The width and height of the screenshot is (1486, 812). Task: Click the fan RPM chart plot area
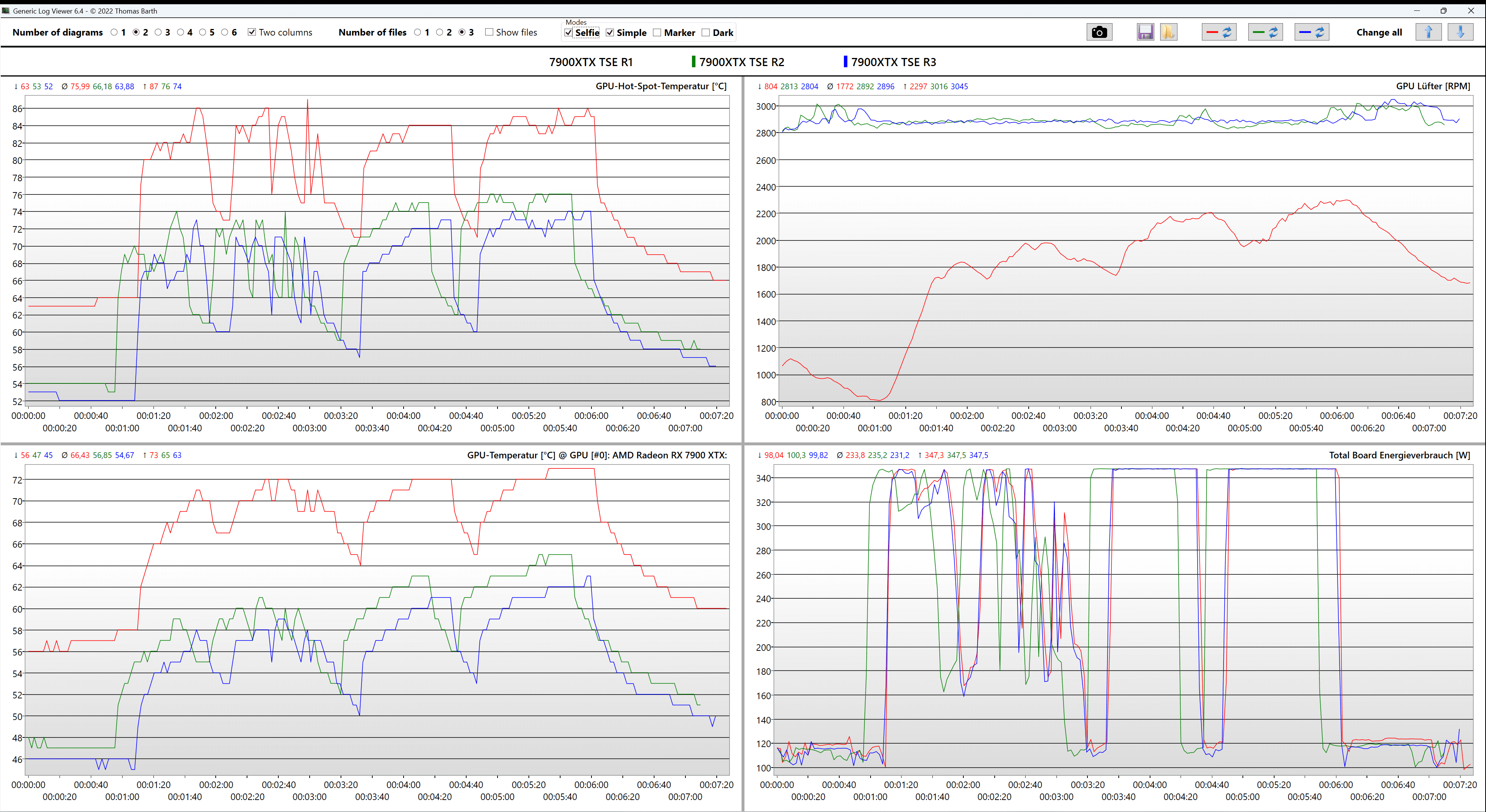click(1126, 251)
